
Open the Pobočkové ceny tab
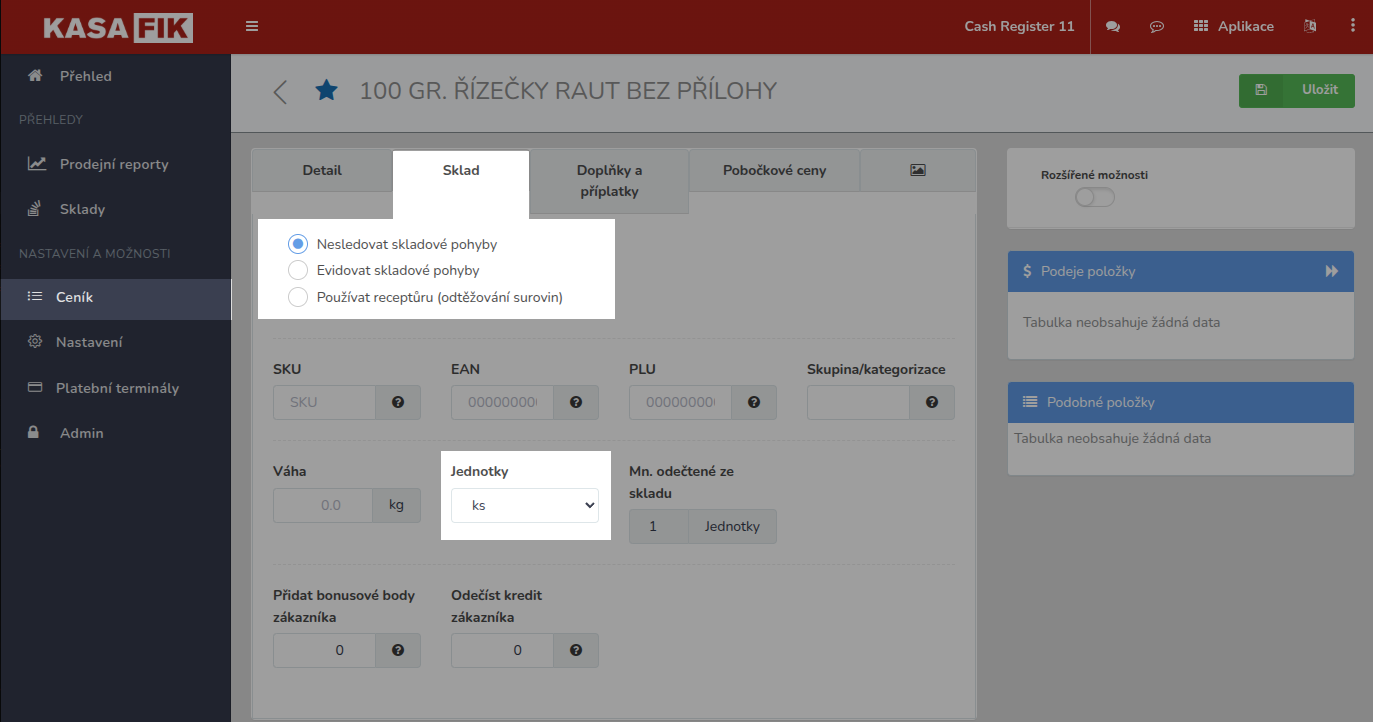(x=774, y=170)
